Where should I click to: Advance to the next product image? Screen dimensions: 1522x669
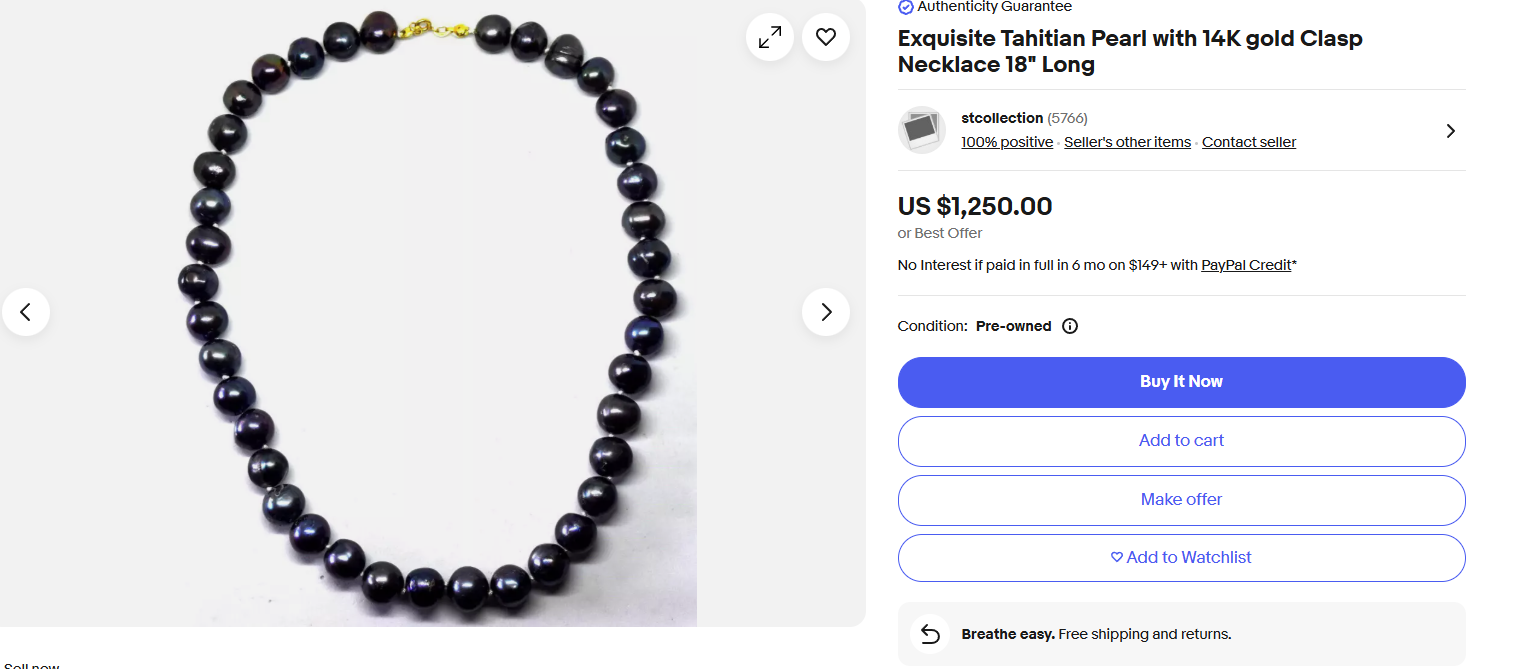tap(825, 312)
